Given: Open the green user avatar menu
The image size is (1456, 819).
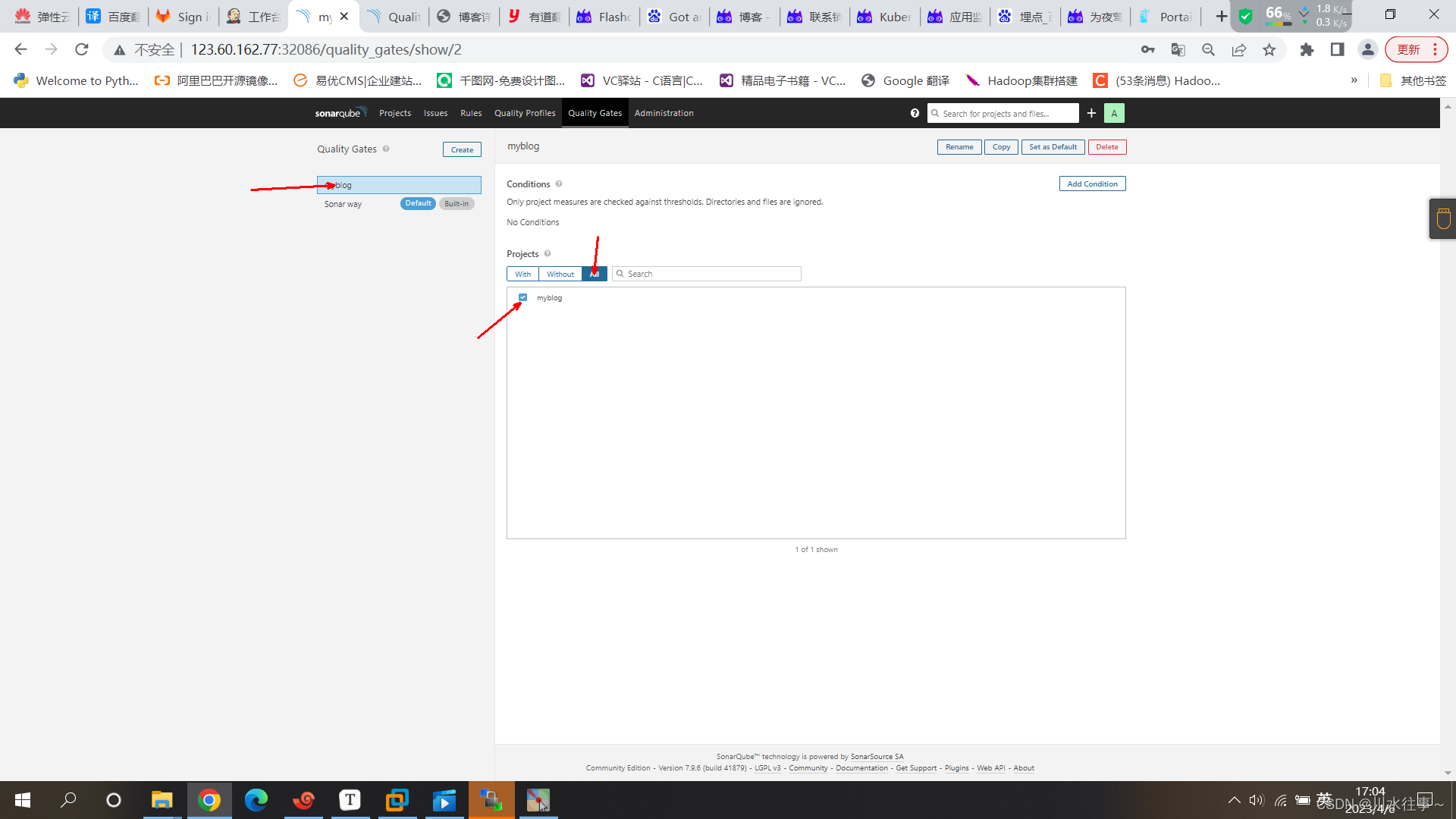Looking at the screenshot, I should (1114, 113).
